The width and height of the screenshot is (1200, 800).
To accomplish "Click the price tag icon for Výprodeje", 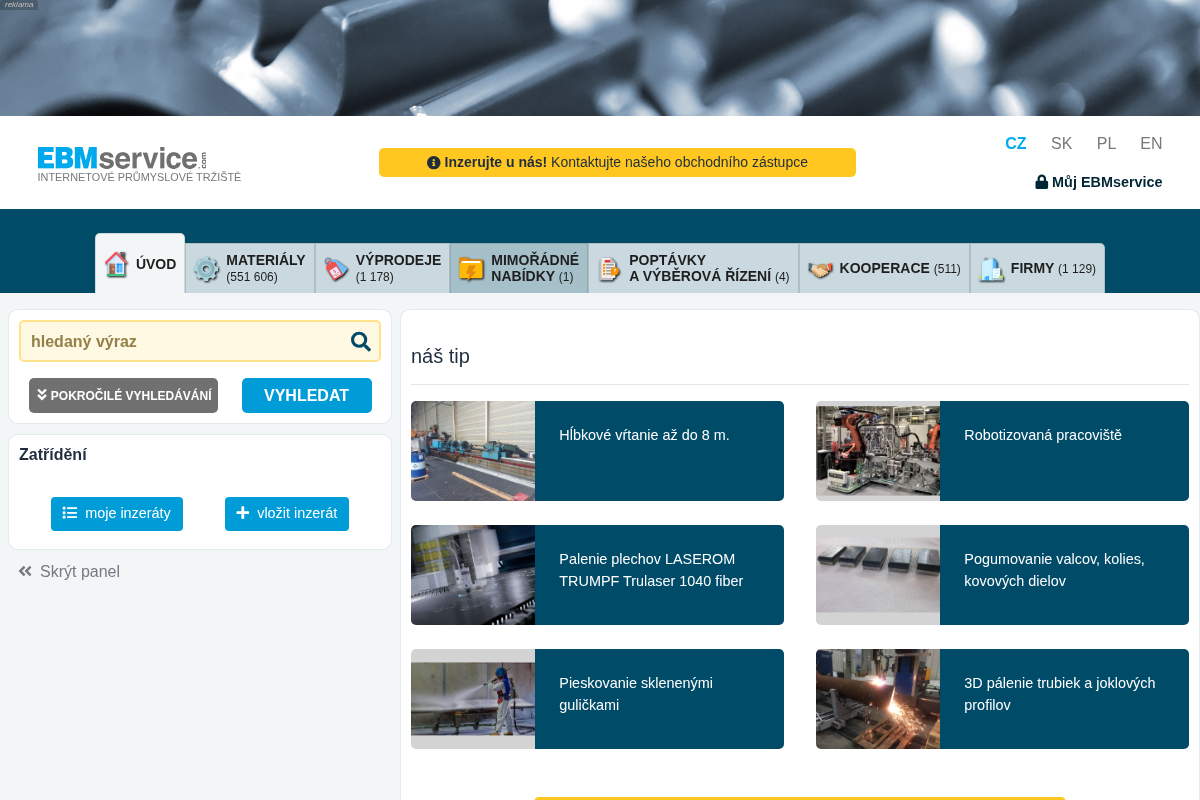I will coord(336,269).
